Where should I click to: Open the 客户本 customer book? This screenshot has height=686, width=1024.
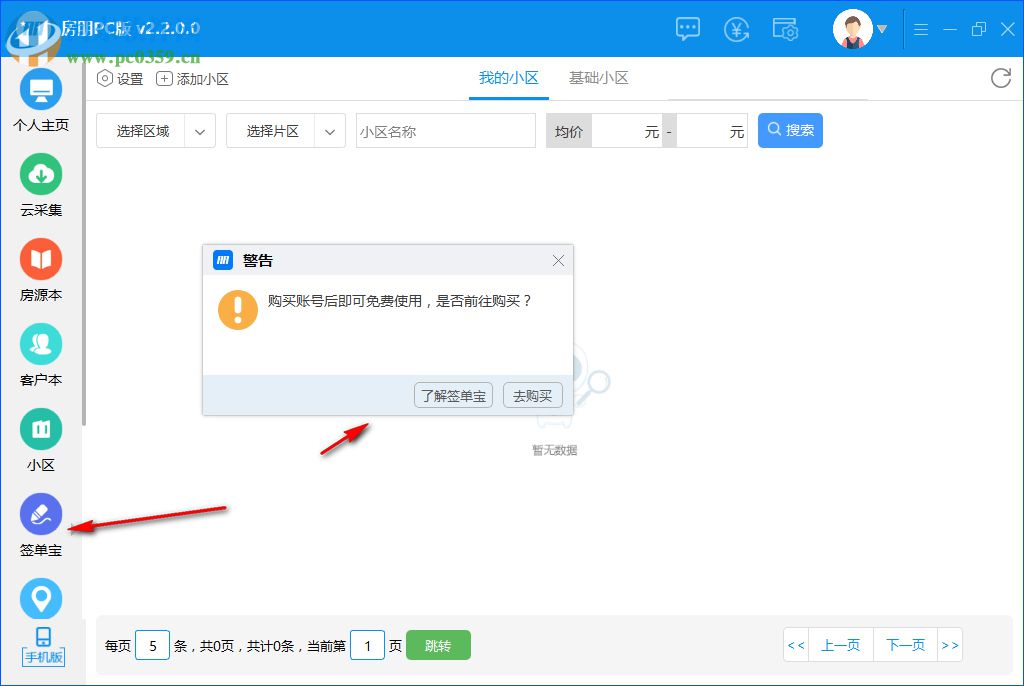pos(40,350)
